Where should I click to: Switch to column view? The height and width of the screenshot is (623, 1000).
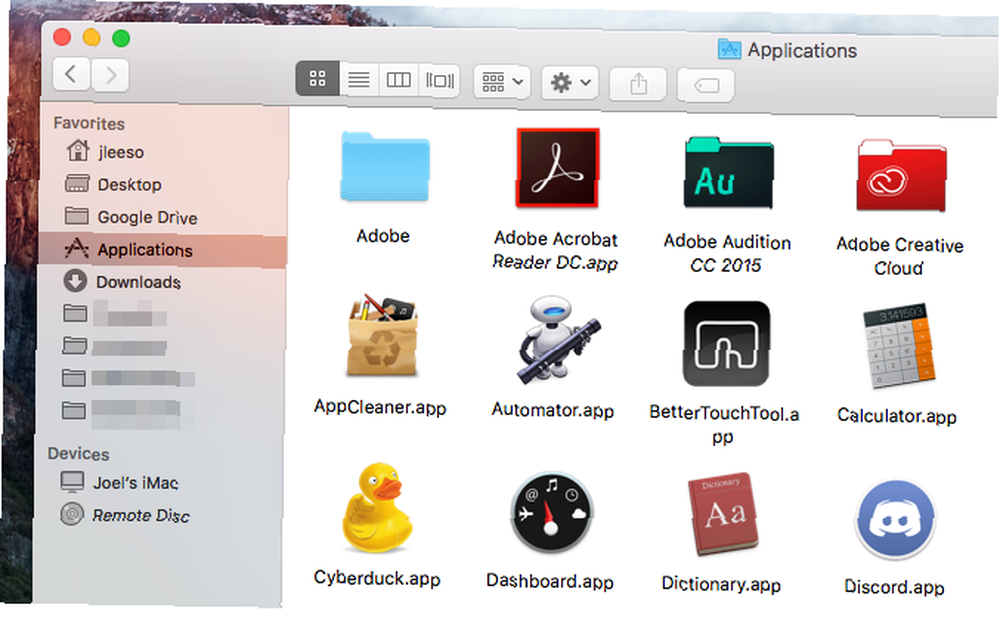[399, 80]
